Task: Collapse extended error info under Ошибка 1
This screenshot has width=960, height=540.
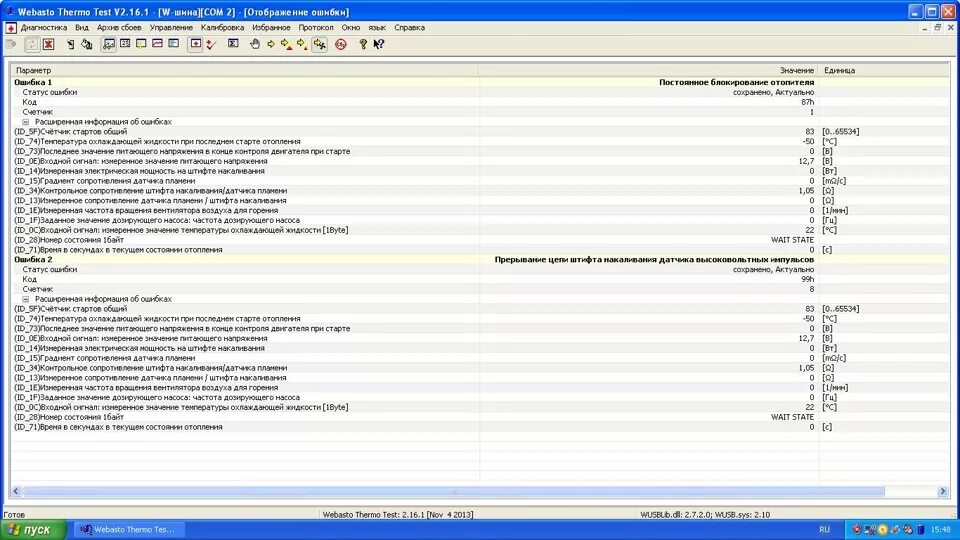Action: pyautogui.click(x=26, y=122)
